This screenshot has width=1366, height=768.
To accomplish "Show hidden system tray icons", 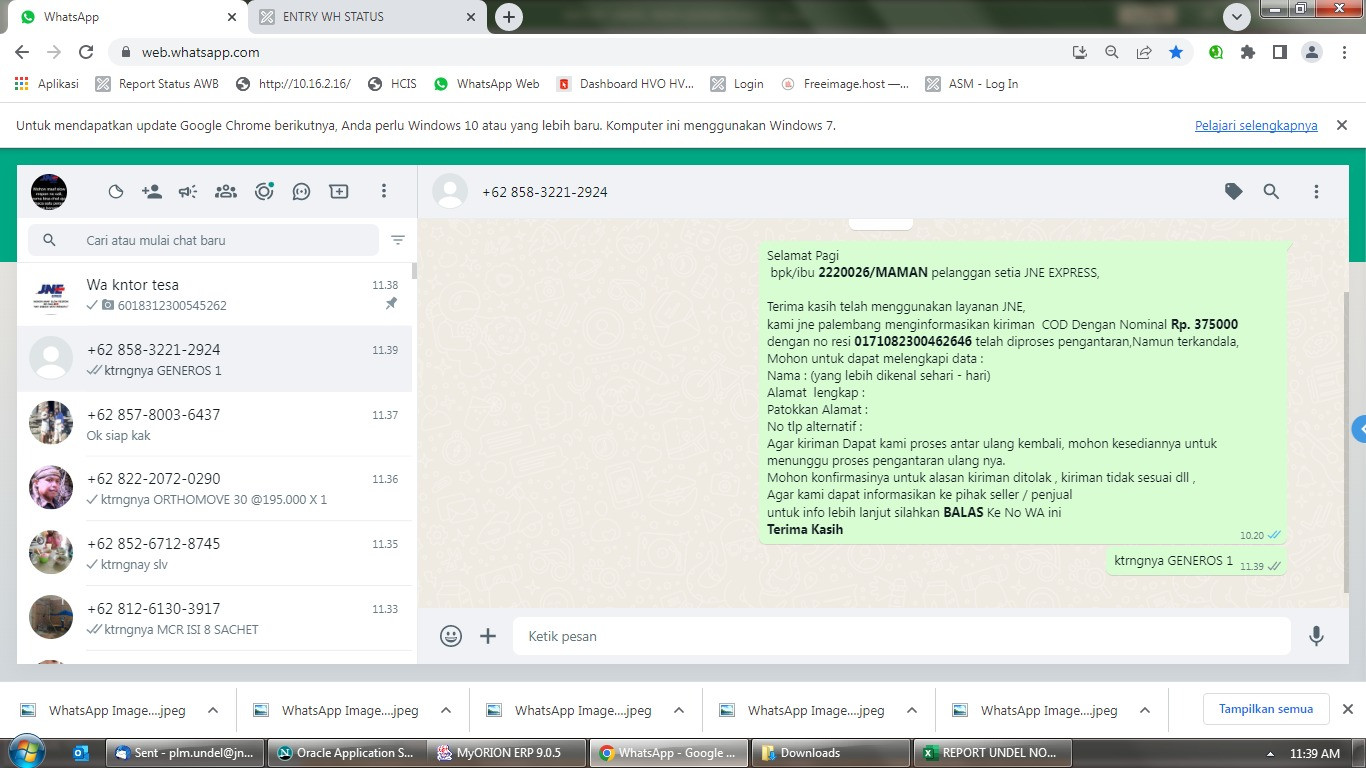I will 1271,754.
